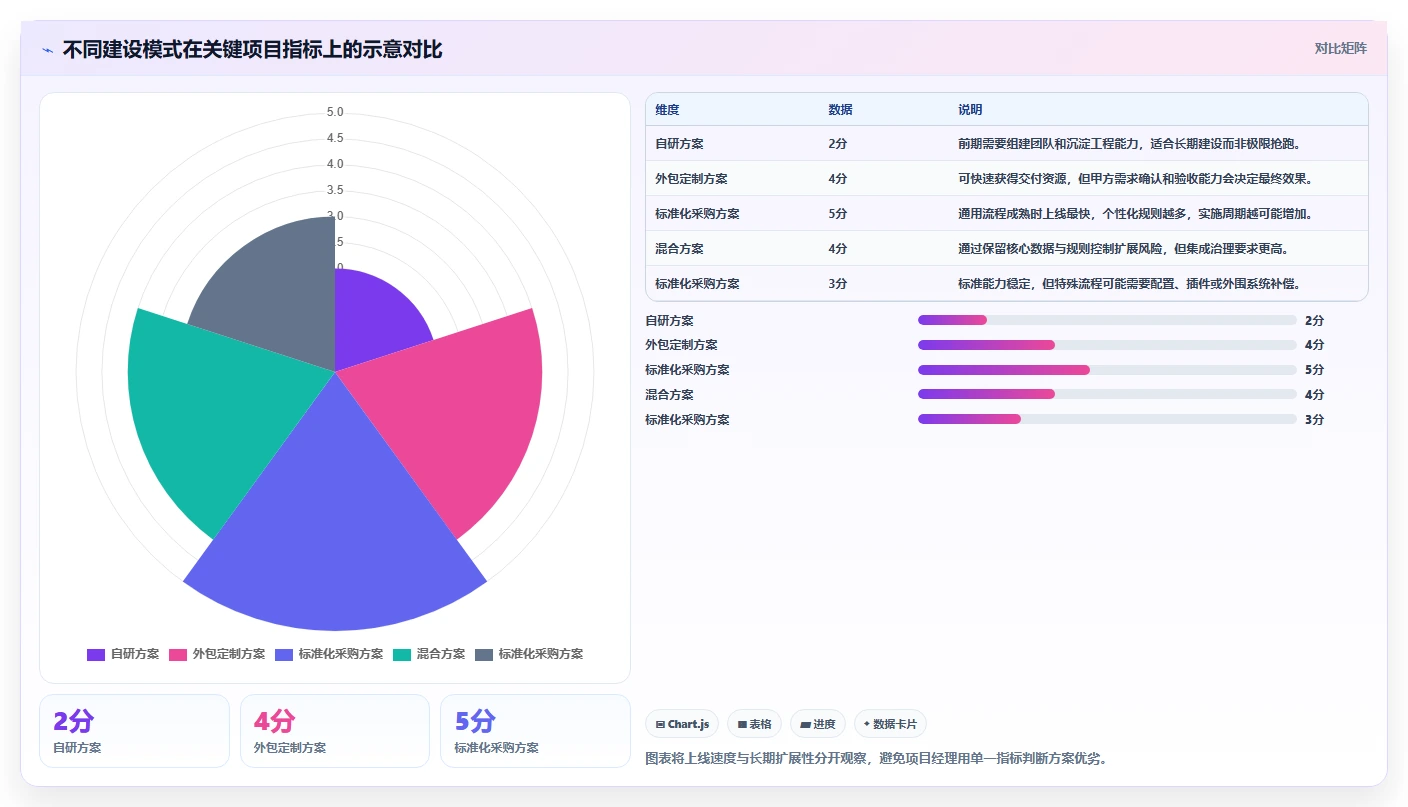Click the footer note starting with 图表将上线速度
Image resolution: width=1408 pixels, height=807 pixels.
pos(876,759)
